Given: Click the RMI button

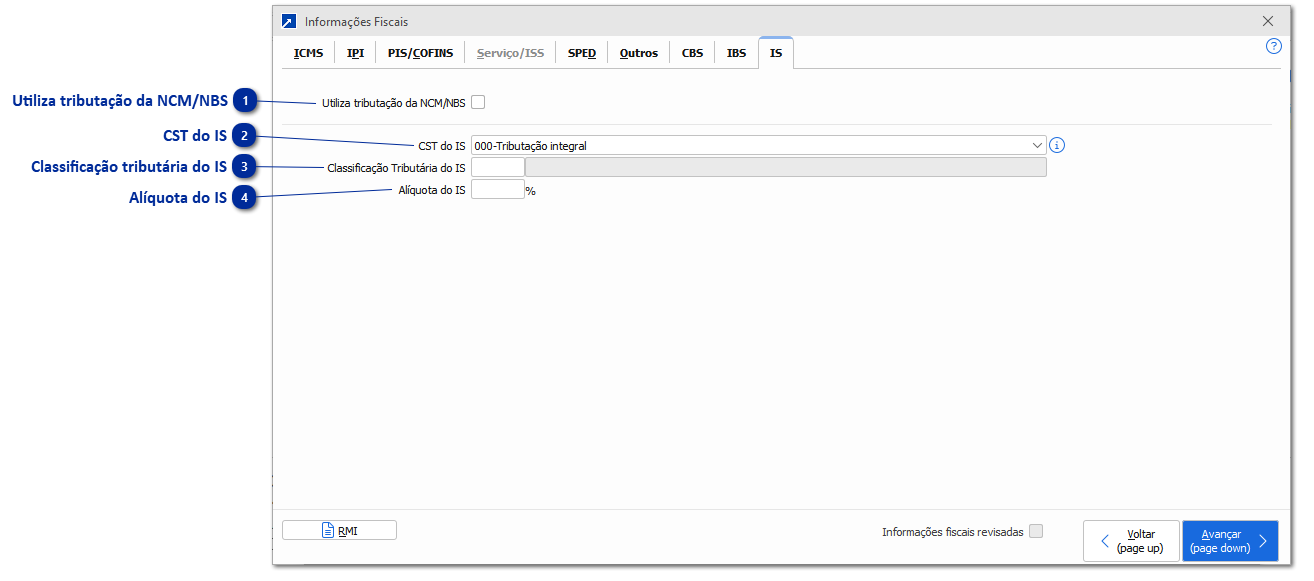Looking at the screenshot, I should [339, 531].
